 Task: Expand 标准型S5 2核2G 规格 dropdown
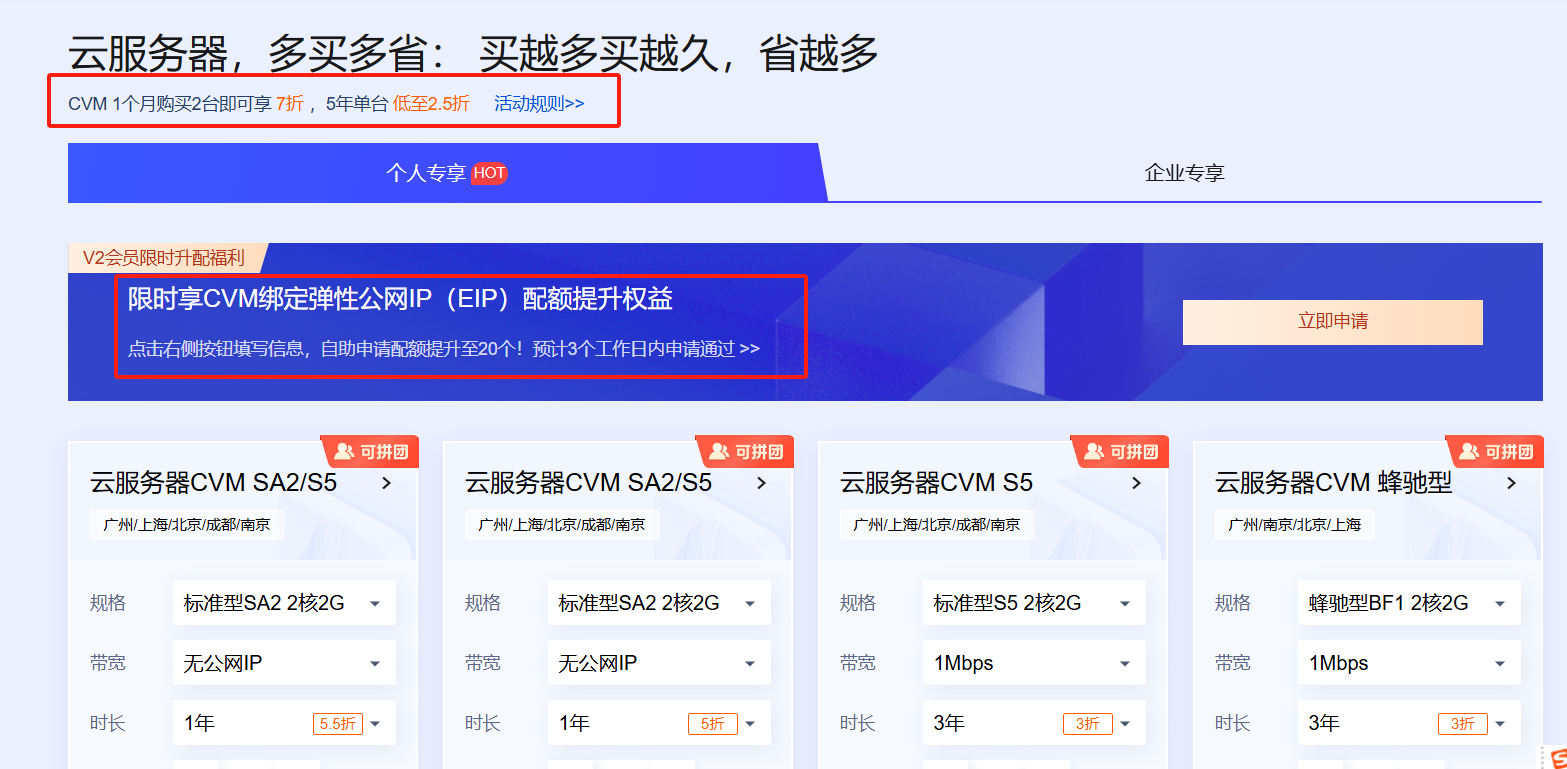point(1034,603)
